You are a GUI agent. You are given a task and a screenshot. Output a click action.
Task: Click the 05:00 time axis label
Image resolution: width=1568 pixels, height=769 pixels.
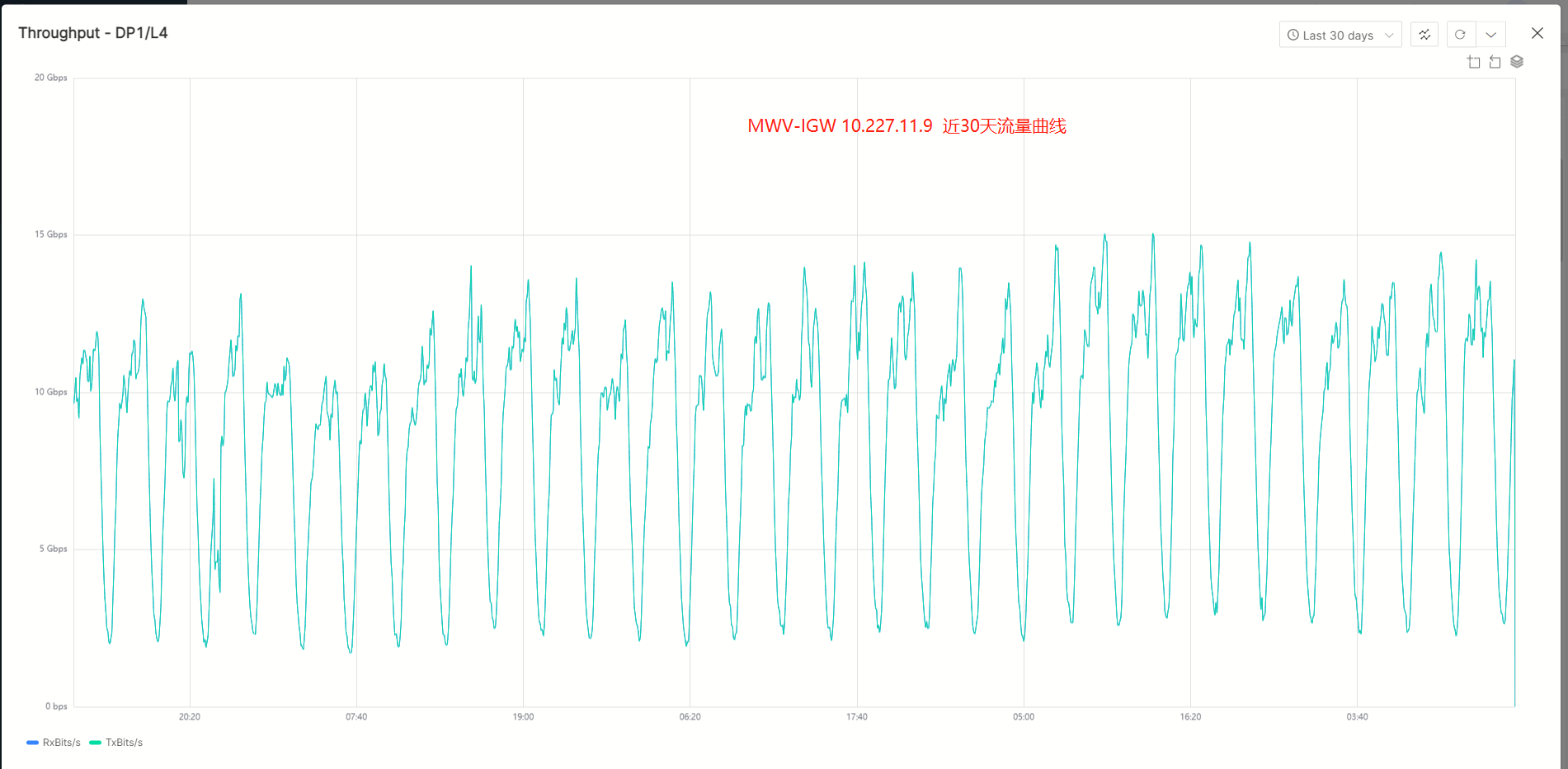1024,717
